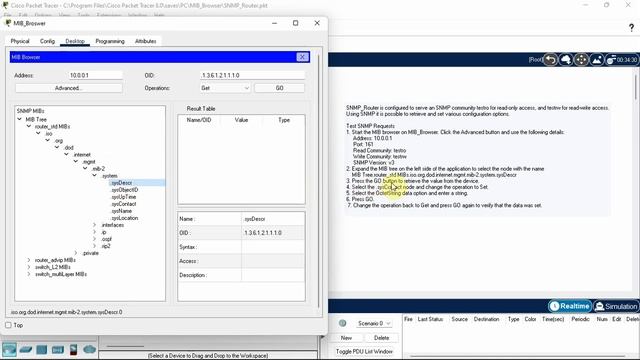Switch to Simulation mode

(616, 306)
